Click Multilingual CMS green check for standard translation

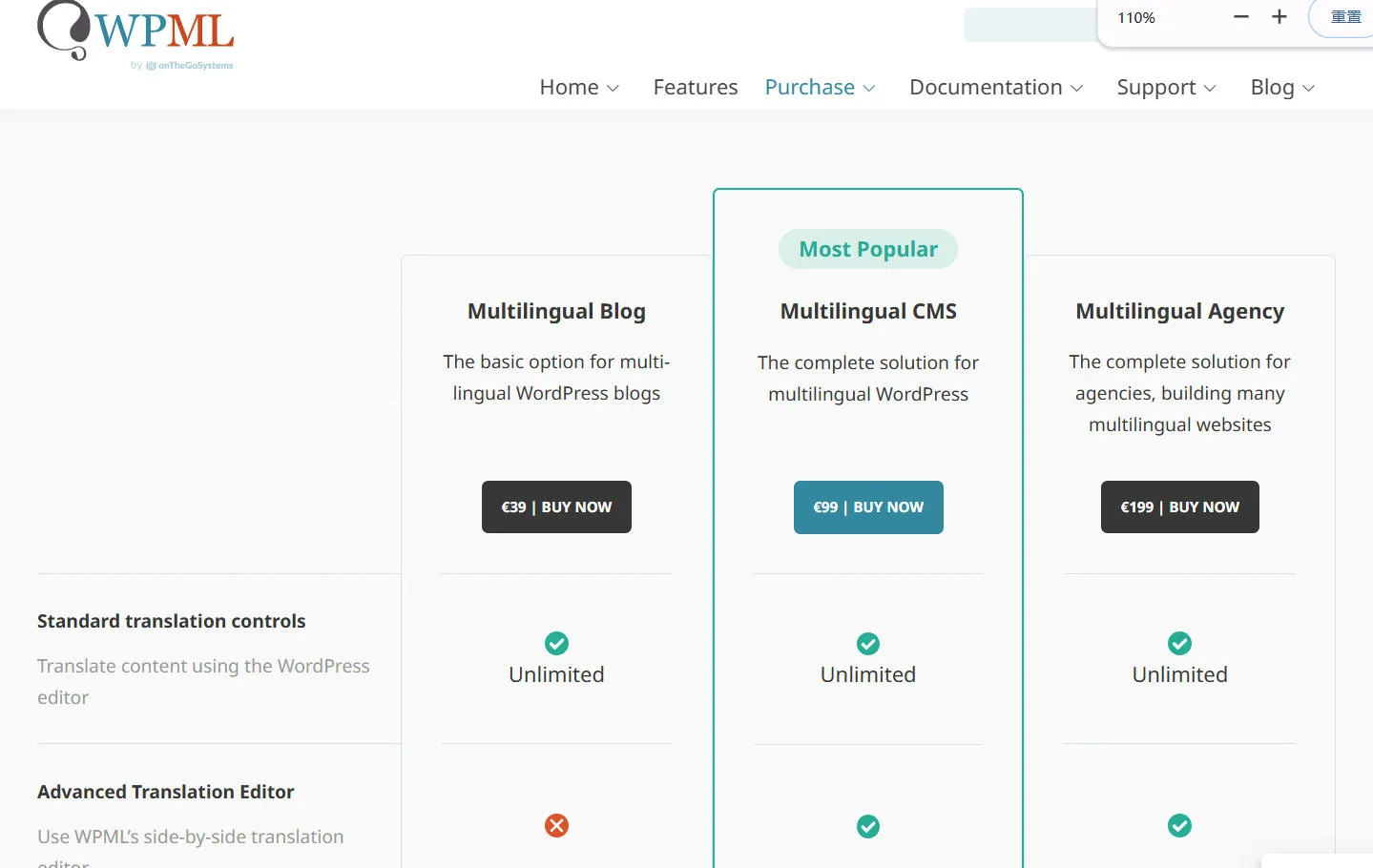[868, 644]
